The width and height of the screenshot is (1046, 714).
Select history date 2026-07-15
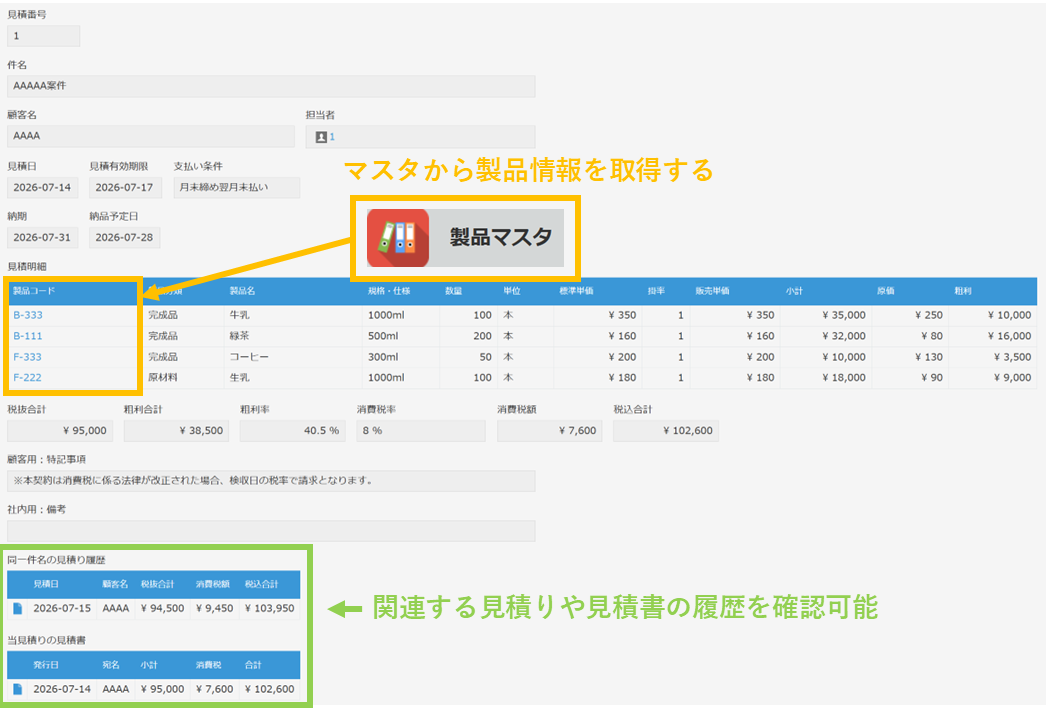click(62, 608)
